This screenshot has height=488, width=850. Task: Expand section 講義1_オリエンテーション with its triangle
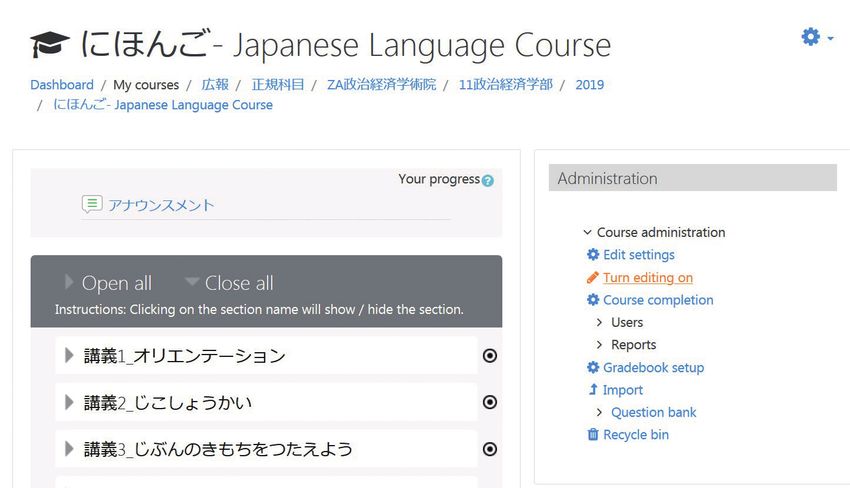(x=69, y=356)
